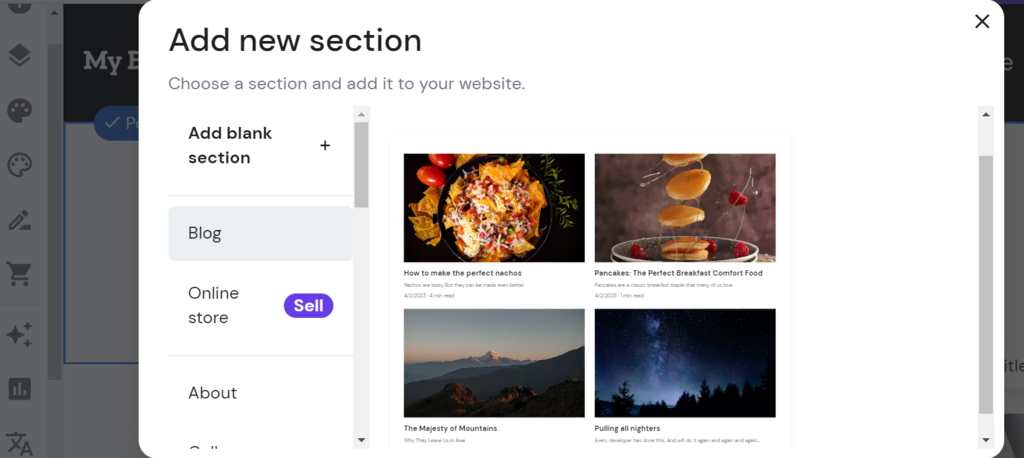
Task: Select the Online store section category
Action: pos(214,305)
